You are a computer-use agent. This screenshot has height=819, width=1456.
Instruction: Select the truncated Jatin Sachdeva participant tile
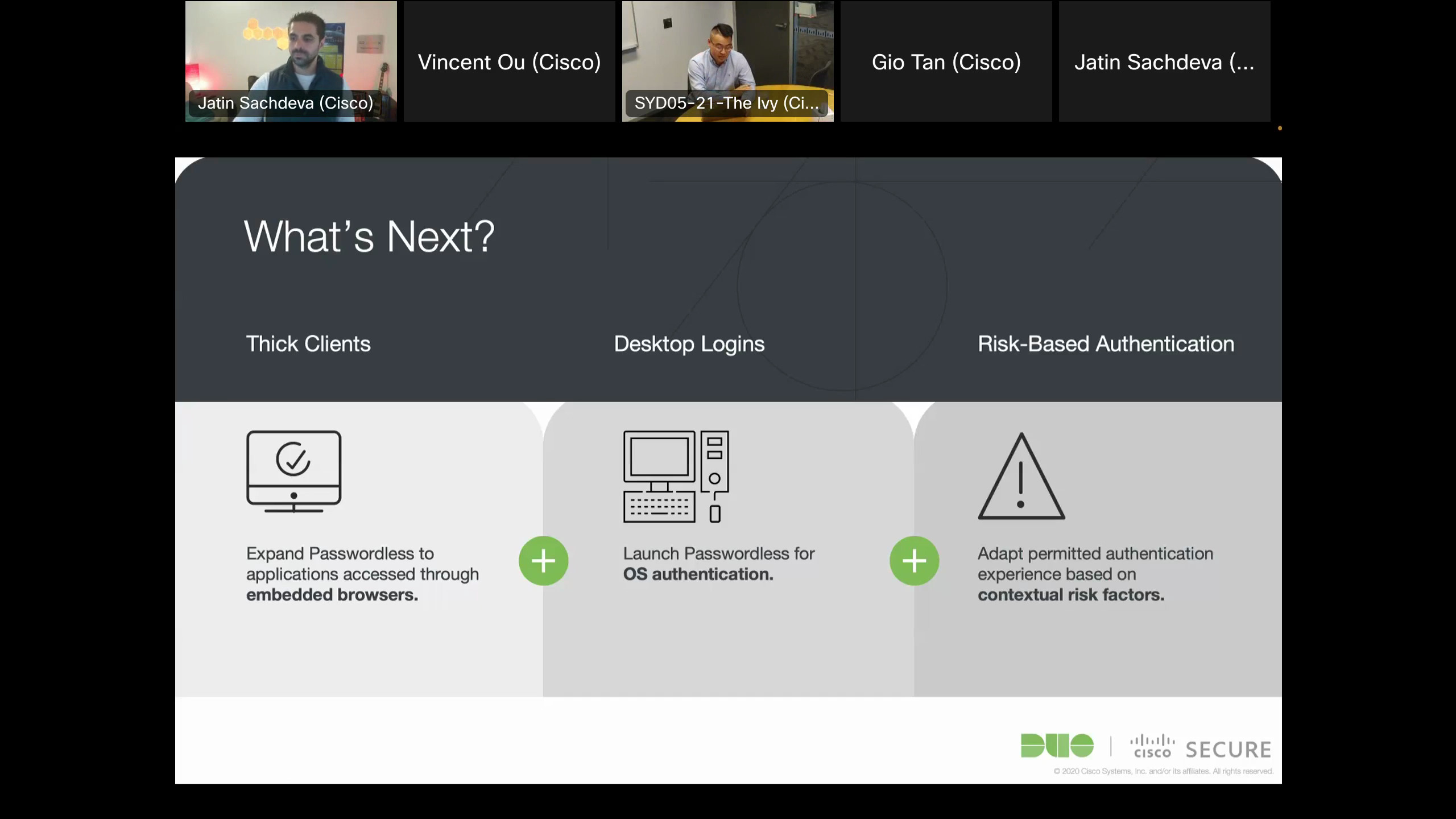point(1164,62)
